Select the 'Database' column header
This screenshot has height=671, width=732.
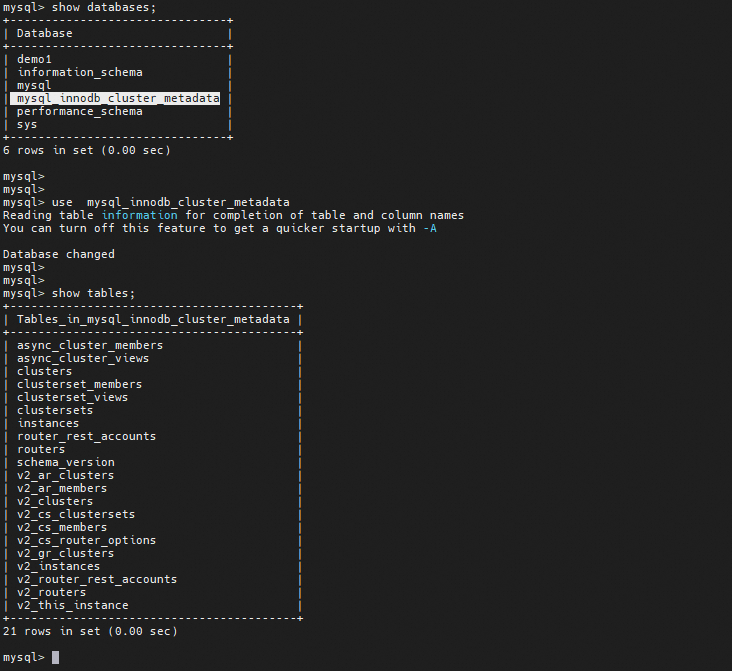pyautogui.click(x=45, y=34)
